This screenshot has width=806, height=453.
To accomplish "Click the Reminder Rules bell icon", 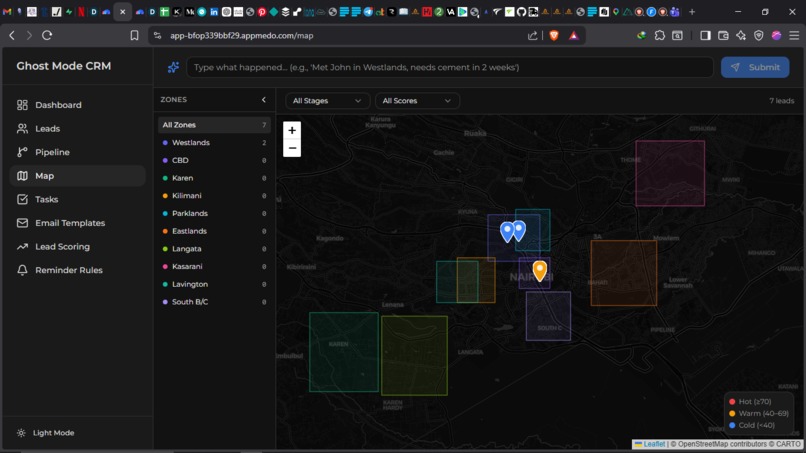I will click(22, 270).
